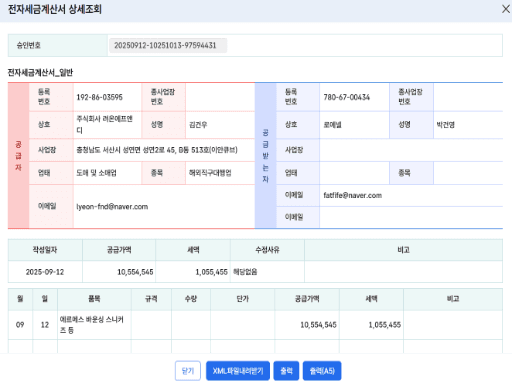Viewport: 512px width, 384px height.
Task: Click item row supply amount 10,554,545
Action: click(x=318, y=325)
